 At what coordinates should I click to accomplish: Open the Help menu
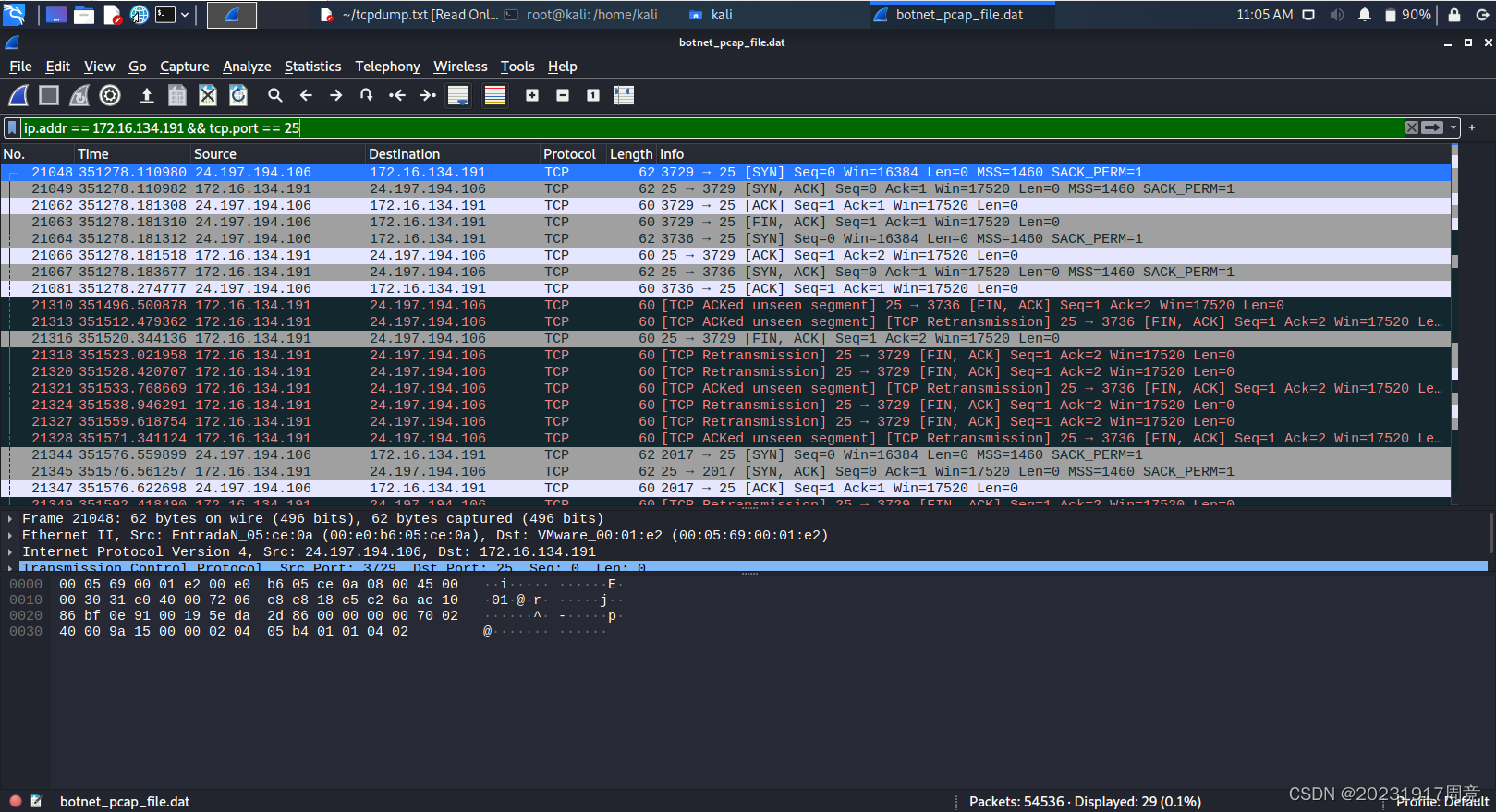pos(562,67)
